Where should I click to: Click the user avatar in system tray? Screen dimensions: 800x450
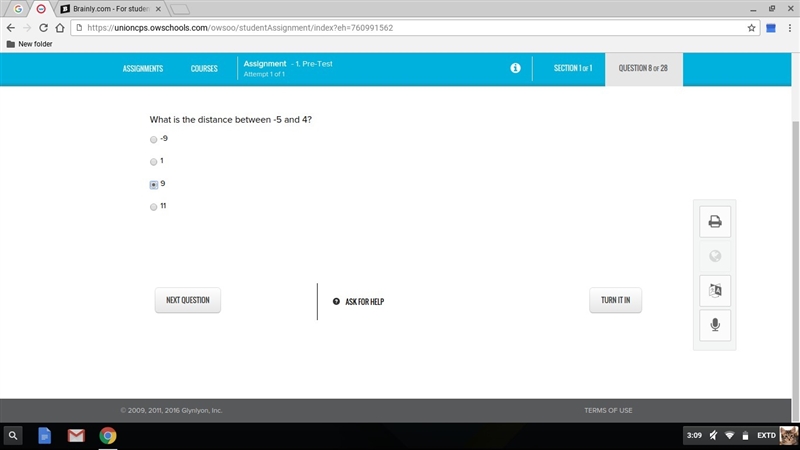pos(789,436)
